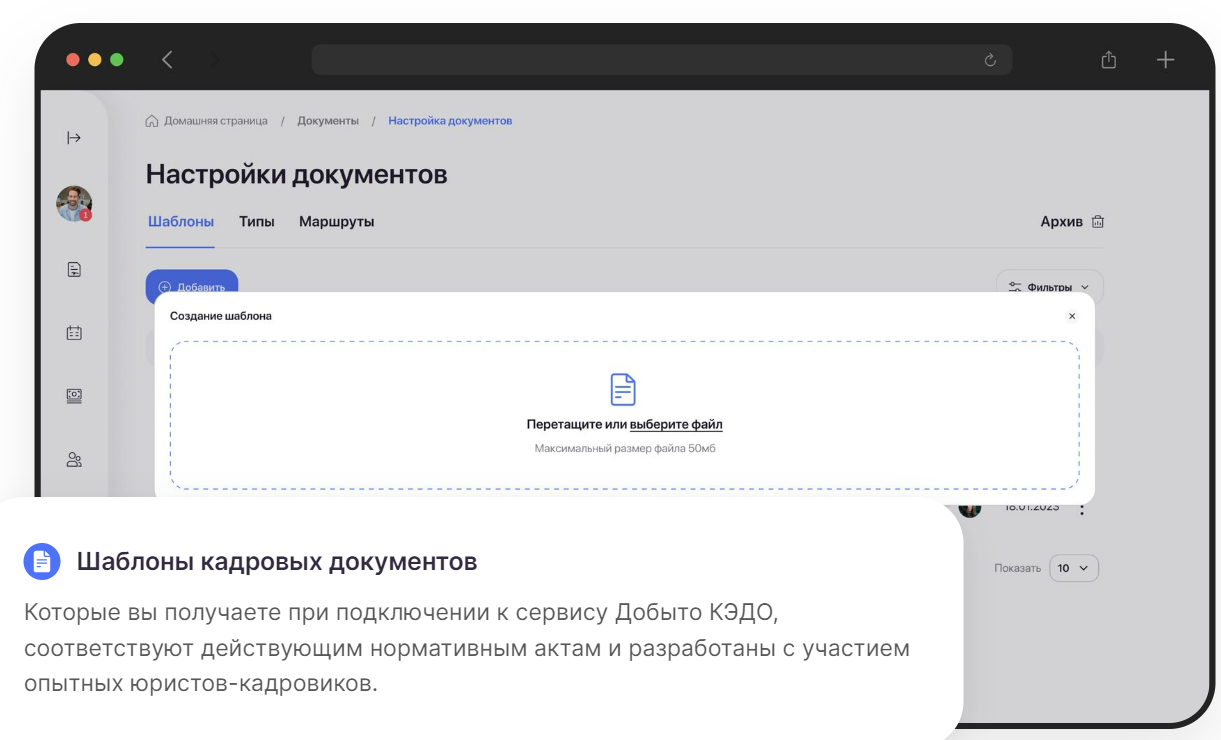Click the Добавить button
1221x740 pixels.
191,286
